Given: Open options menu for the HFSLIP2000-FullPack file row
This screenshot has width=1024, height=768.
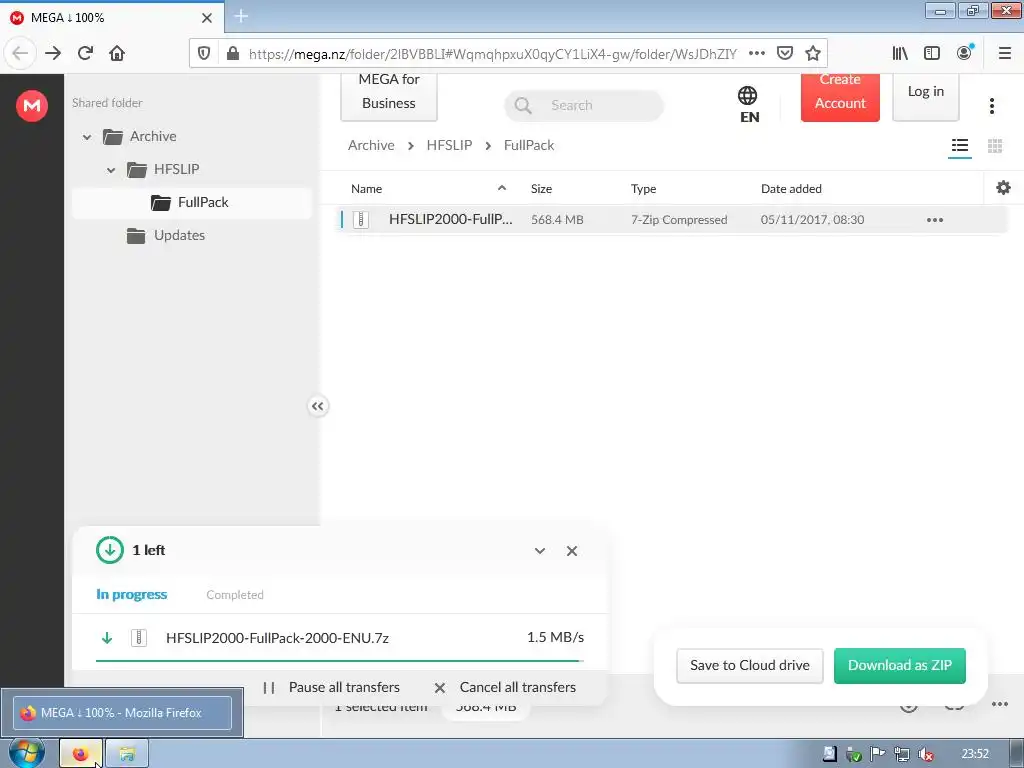Looking at the screenshot, I should pos(935,220).
